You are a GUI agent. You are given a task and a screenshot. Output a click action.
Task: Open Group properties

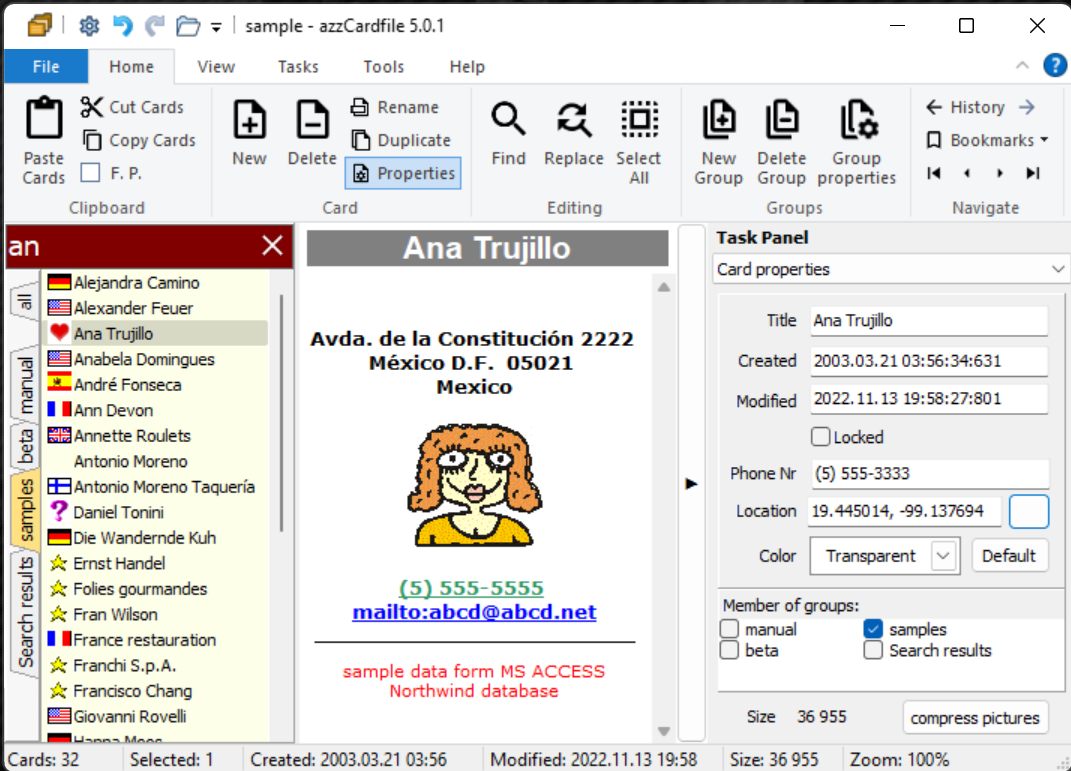857,143
